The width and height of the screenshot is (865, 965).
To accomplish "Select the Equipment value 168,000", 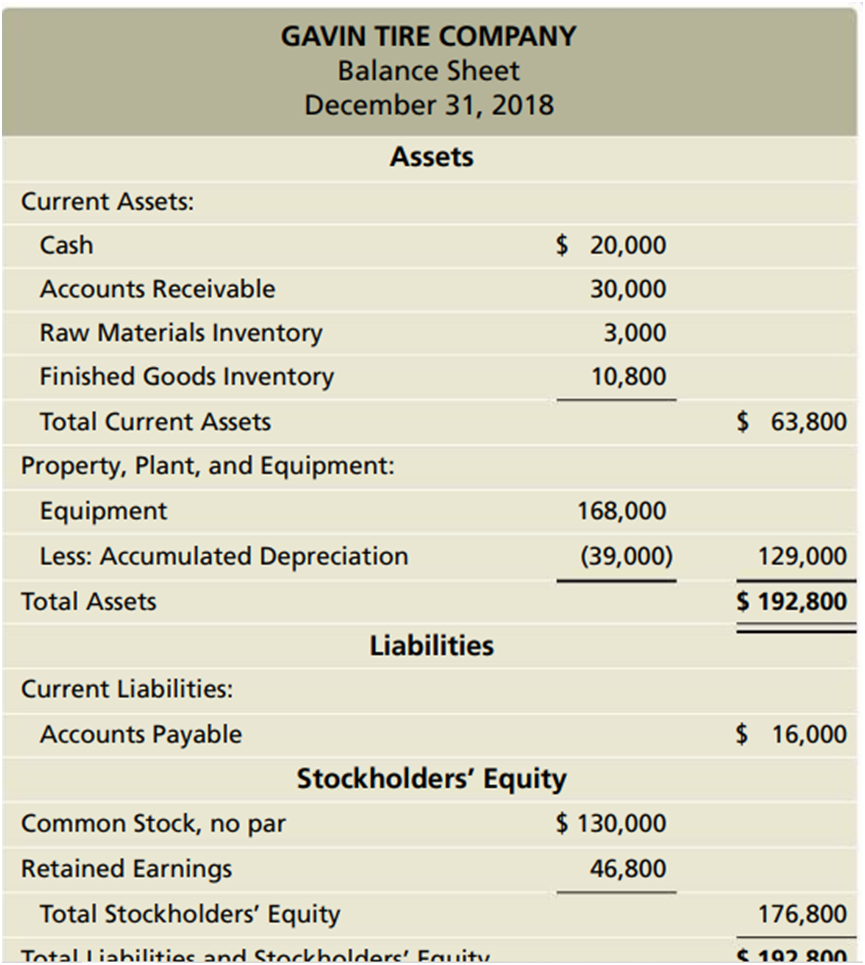I will tap(622, 511).
